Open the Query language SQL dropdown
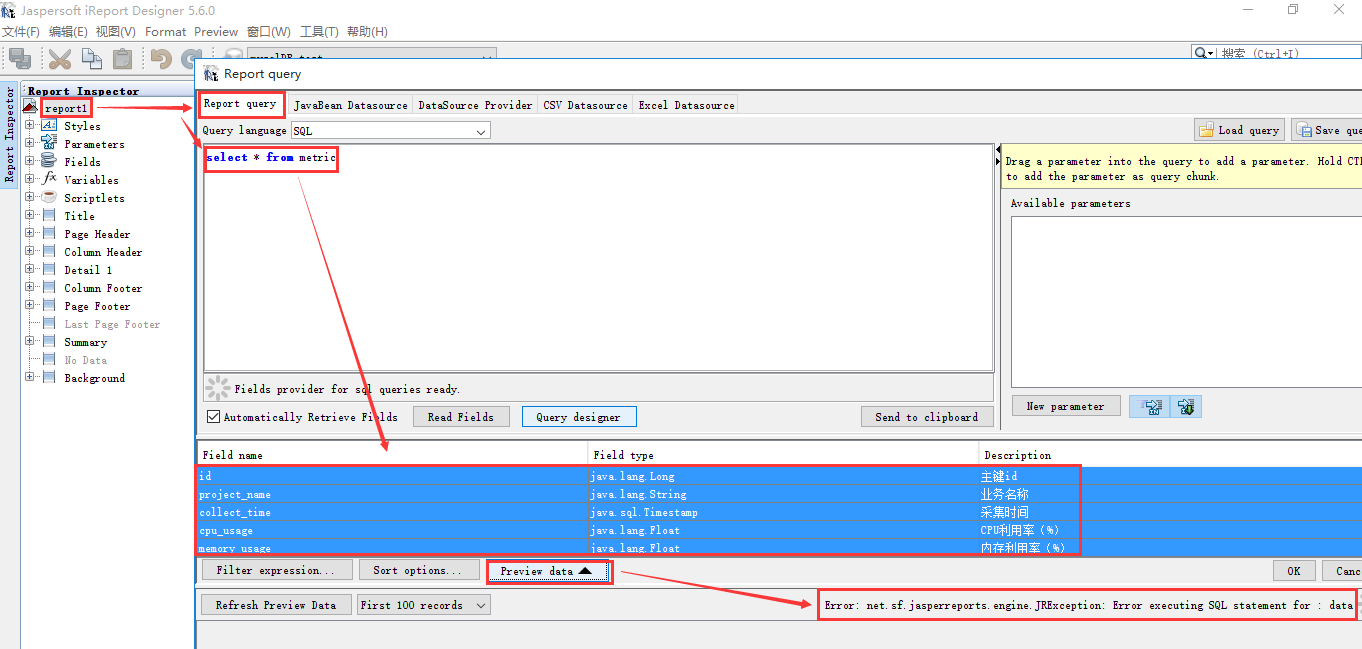Image resolution: width=1362 pixels, height=649 pixels. point(390,131)
